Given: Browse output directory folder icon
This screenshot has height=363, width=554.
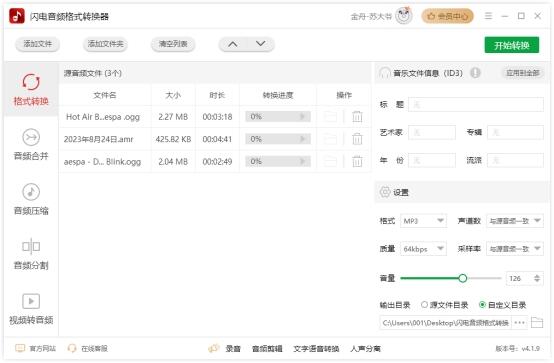Looking at the screenshot, I should click(x=537, y=322).
